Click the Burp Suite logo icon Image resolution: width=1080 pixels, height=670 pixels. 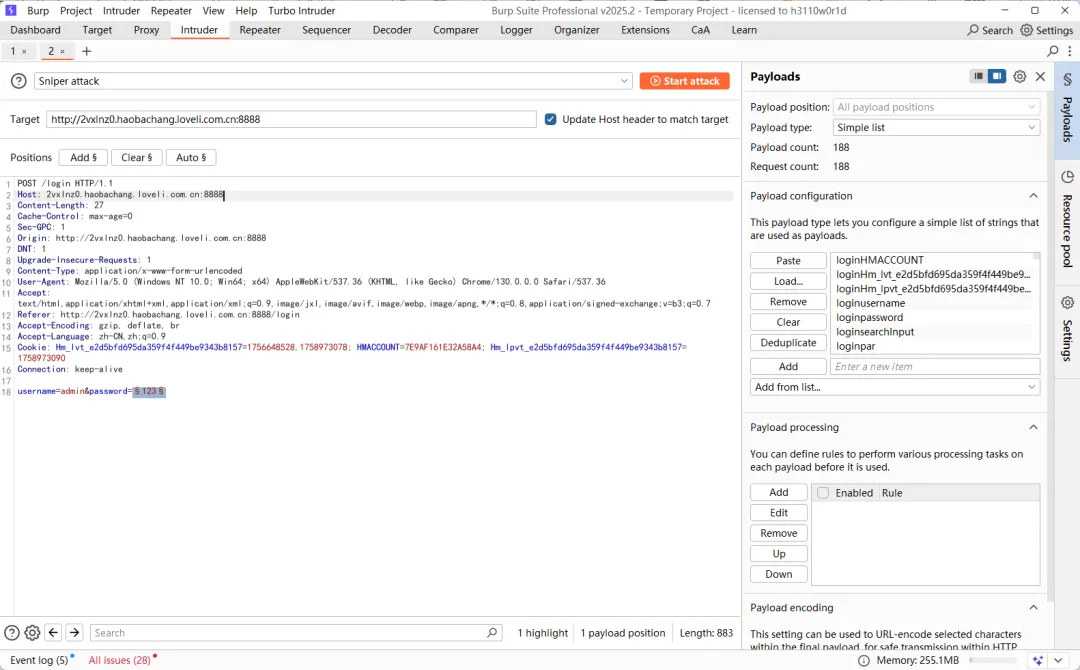[10, 10]
